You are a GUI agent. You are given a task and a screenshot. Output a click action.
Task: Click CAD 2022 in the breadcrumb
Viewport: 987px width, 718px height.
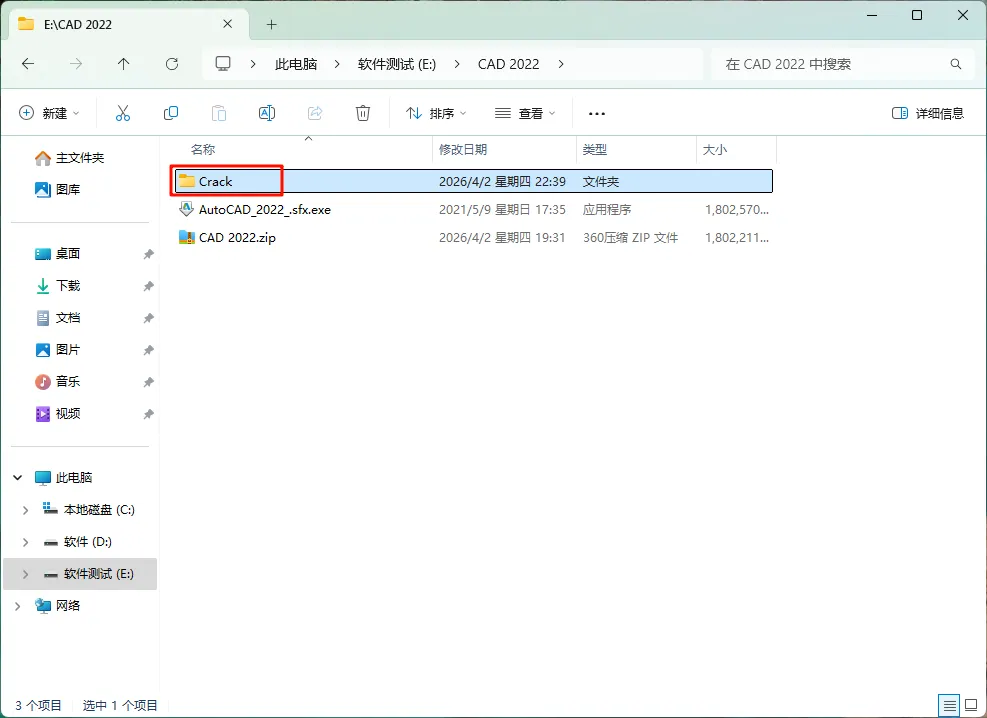point(509,64)
